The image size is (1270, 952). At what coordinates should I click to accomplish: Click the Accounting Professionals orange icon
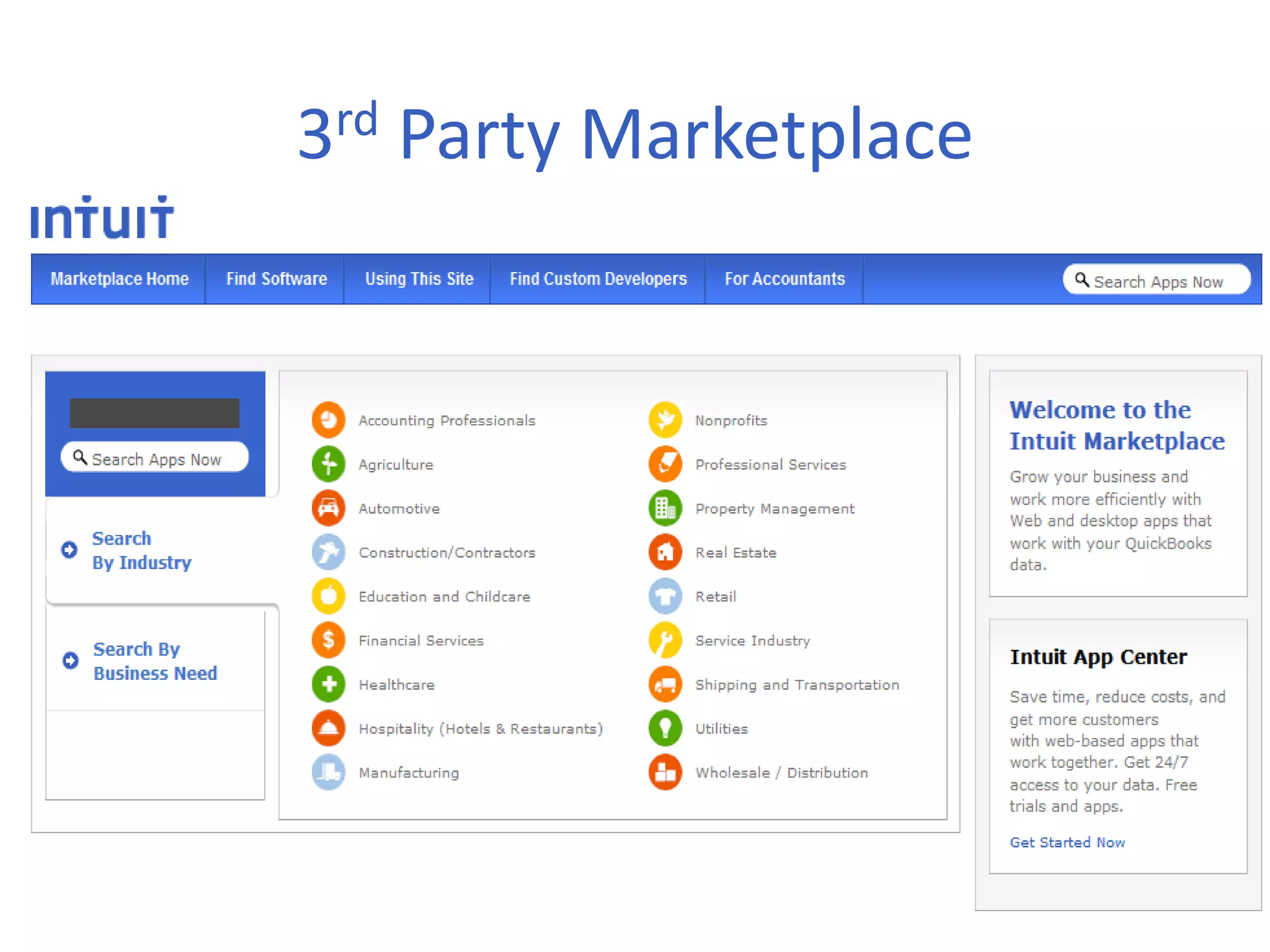click(x=329, y=420)
